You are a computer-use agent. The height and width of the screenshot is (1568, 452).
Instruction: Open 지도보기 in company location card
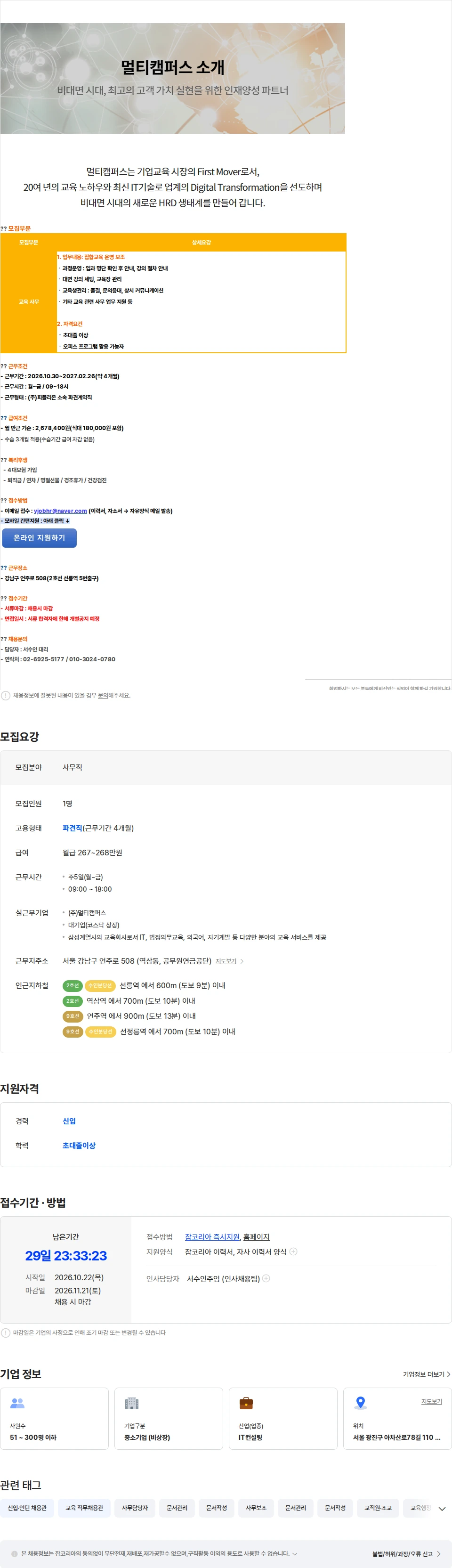pyautogui.click(x=432, y=1401)
